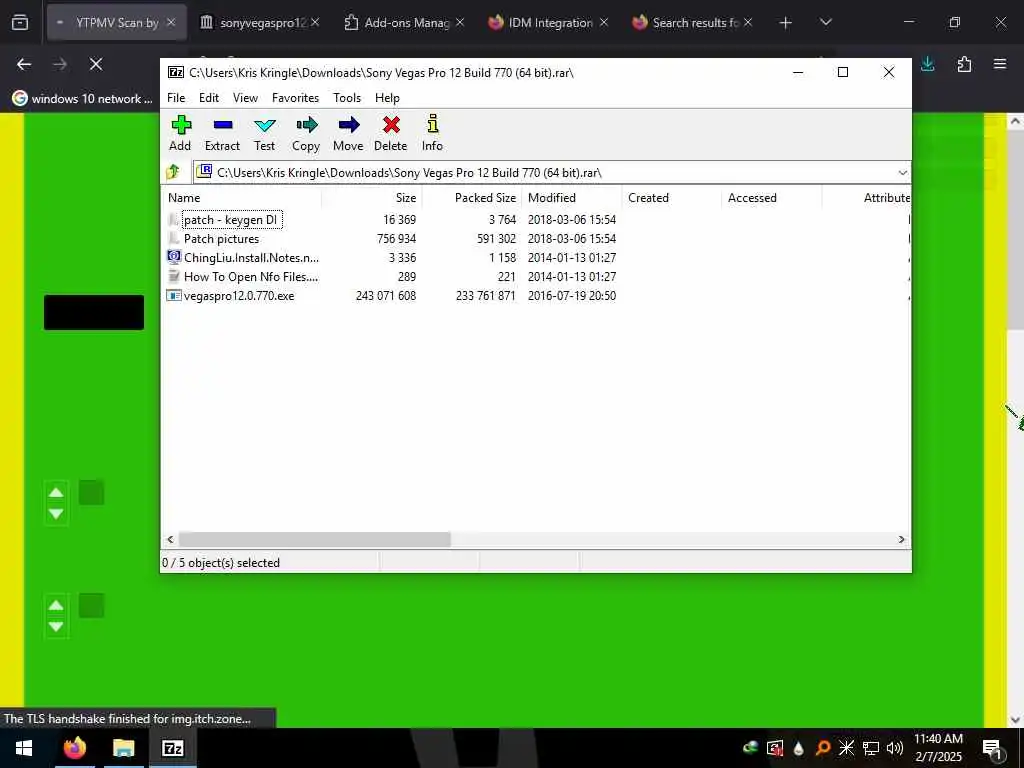Image resolution: width=1024 pixels, height=768 pixels.
Task: Click the upper down-arrow stepper on page
Action: tap(56, 514)
